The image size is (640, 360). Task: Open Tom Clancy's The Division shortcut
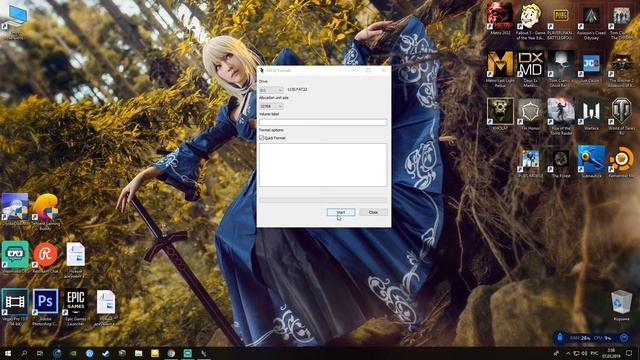[x=621, y=21]
